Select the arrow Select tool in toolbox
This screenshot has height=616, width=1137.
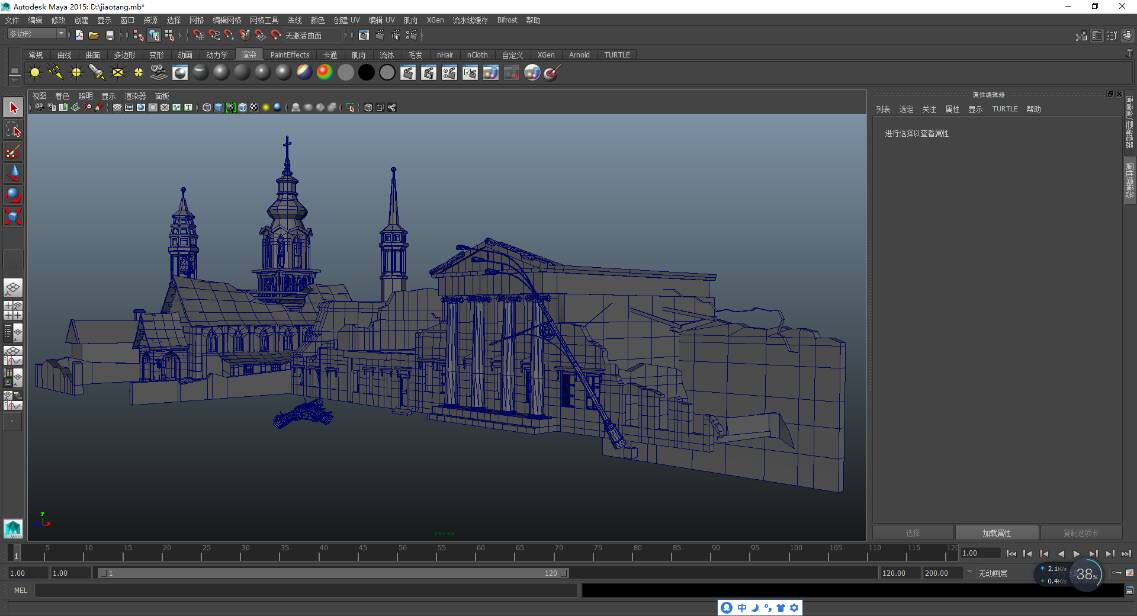point(13,108)
